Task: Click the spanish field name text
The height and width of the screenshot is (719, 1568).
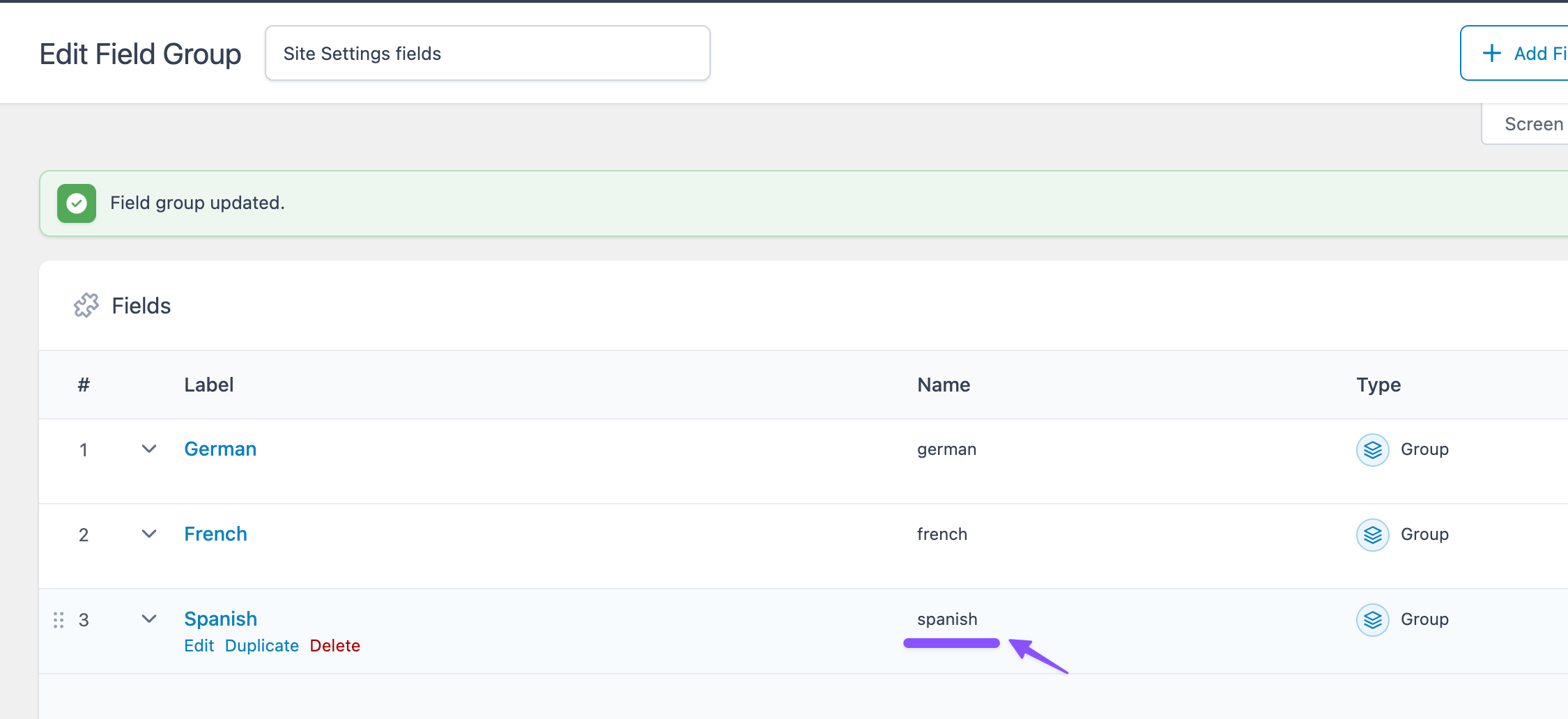Action: 946,619
